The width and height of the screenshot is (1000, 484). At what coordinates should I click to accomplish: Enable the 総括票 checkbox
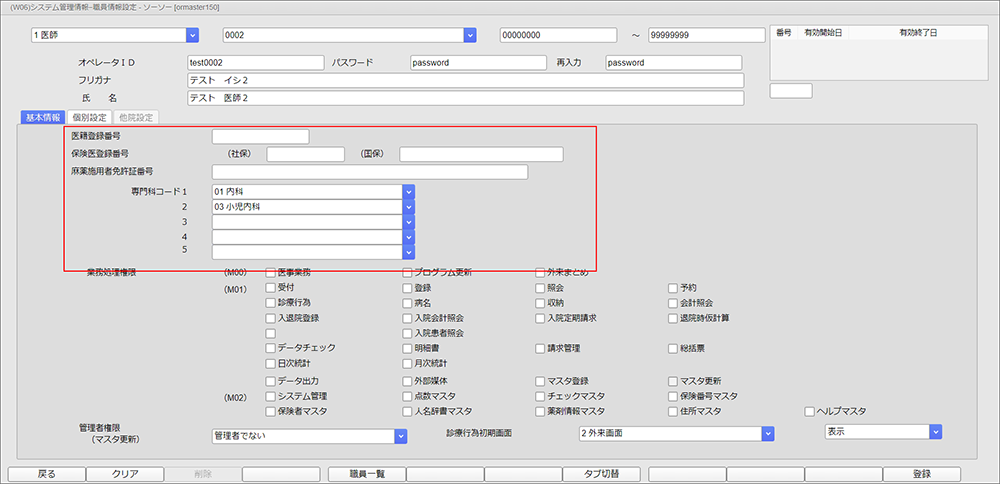[x=673, y=349]
